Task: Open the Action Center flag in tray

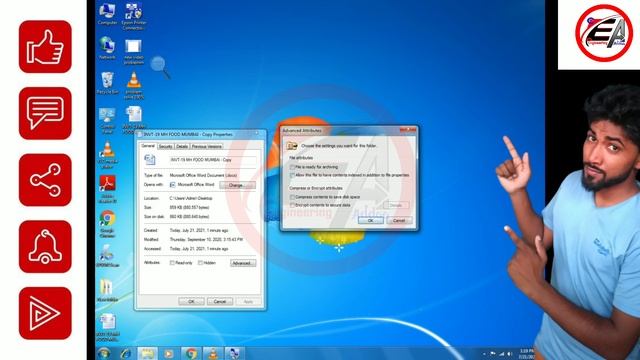Action: (x=493, y=354)
